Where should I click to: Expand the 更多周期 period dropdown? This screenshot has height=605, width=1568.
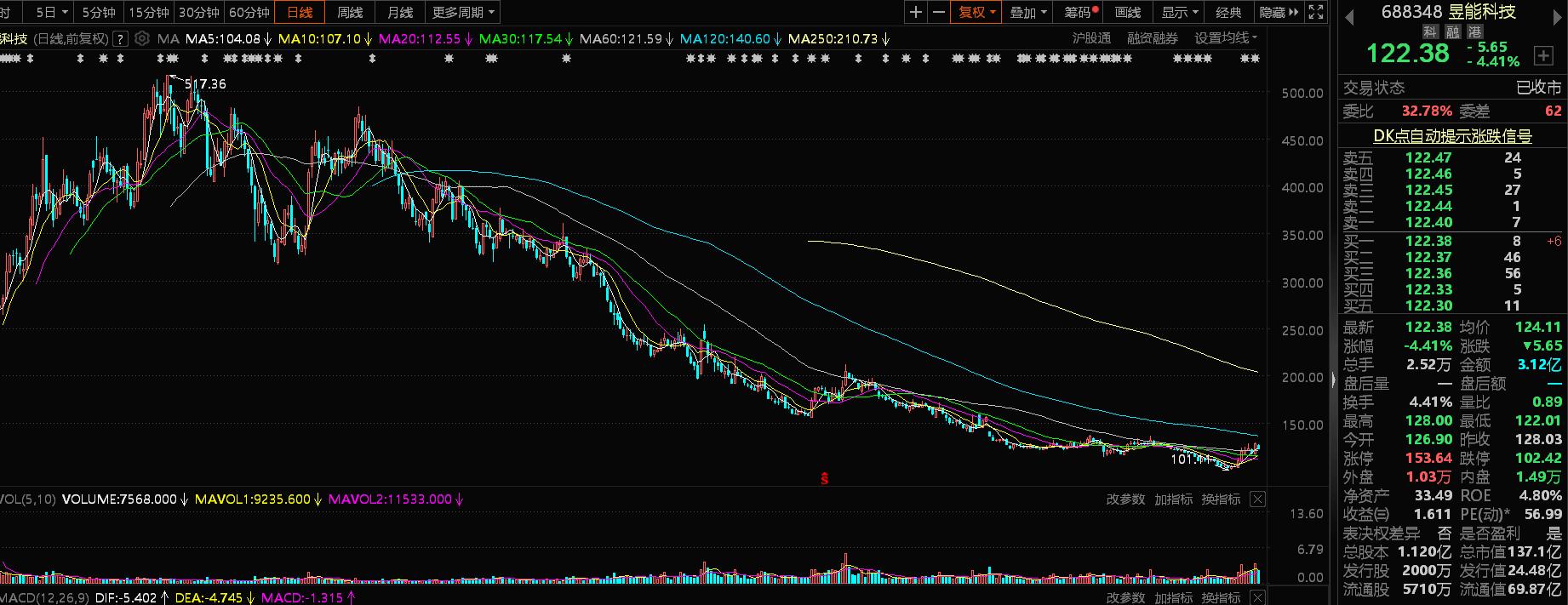463,12
